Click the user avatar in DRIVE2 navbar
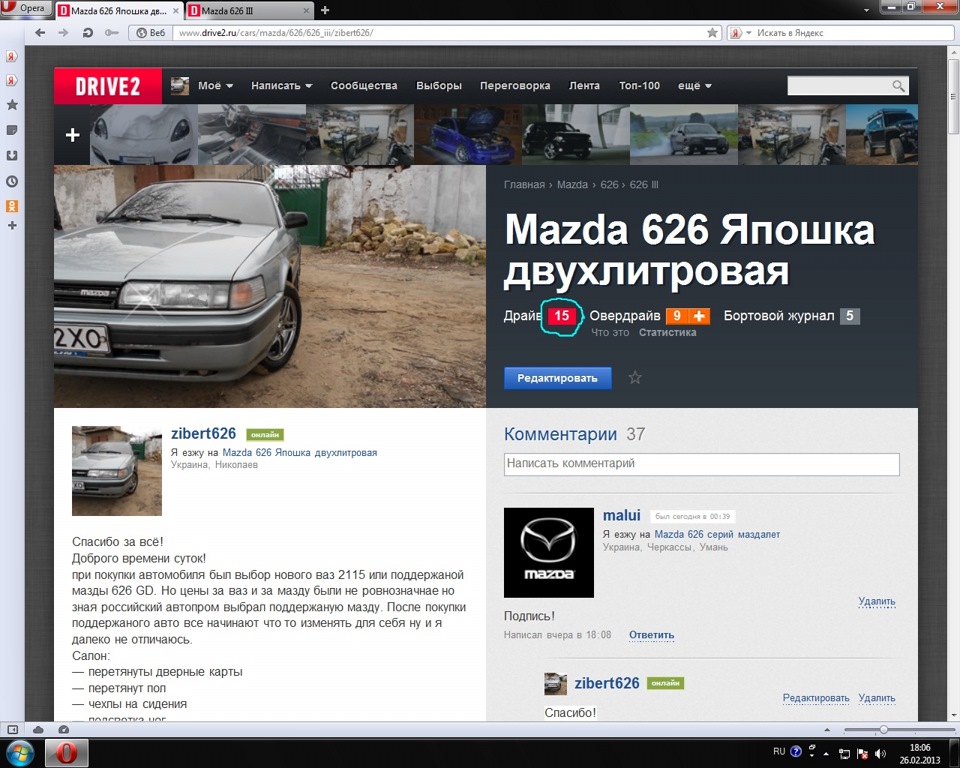The image size is (960, 768). 179,86
